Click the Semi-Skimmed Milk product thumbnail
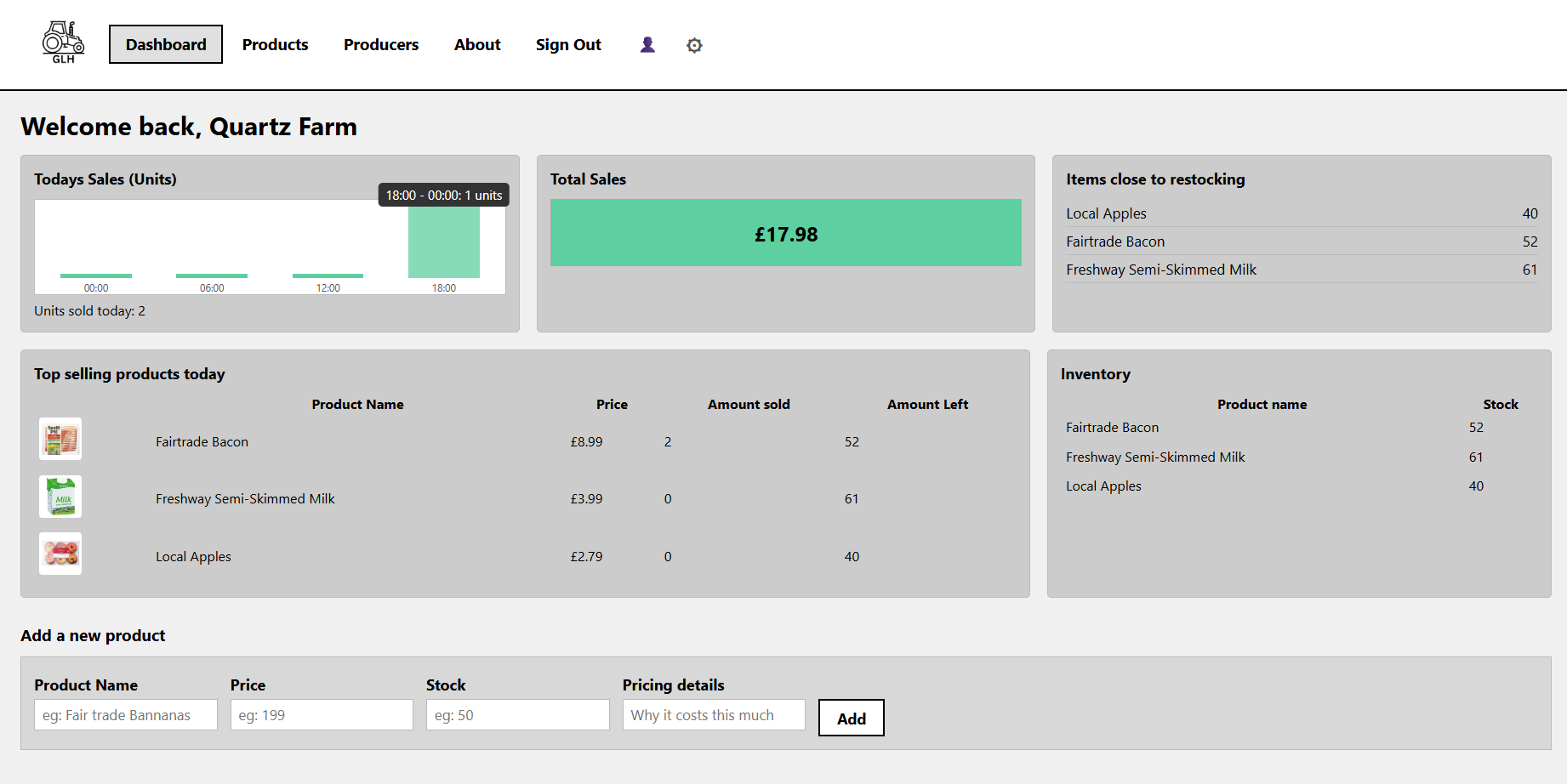Viewport: 1567px width, 784px height. click(x=60, y=497)
